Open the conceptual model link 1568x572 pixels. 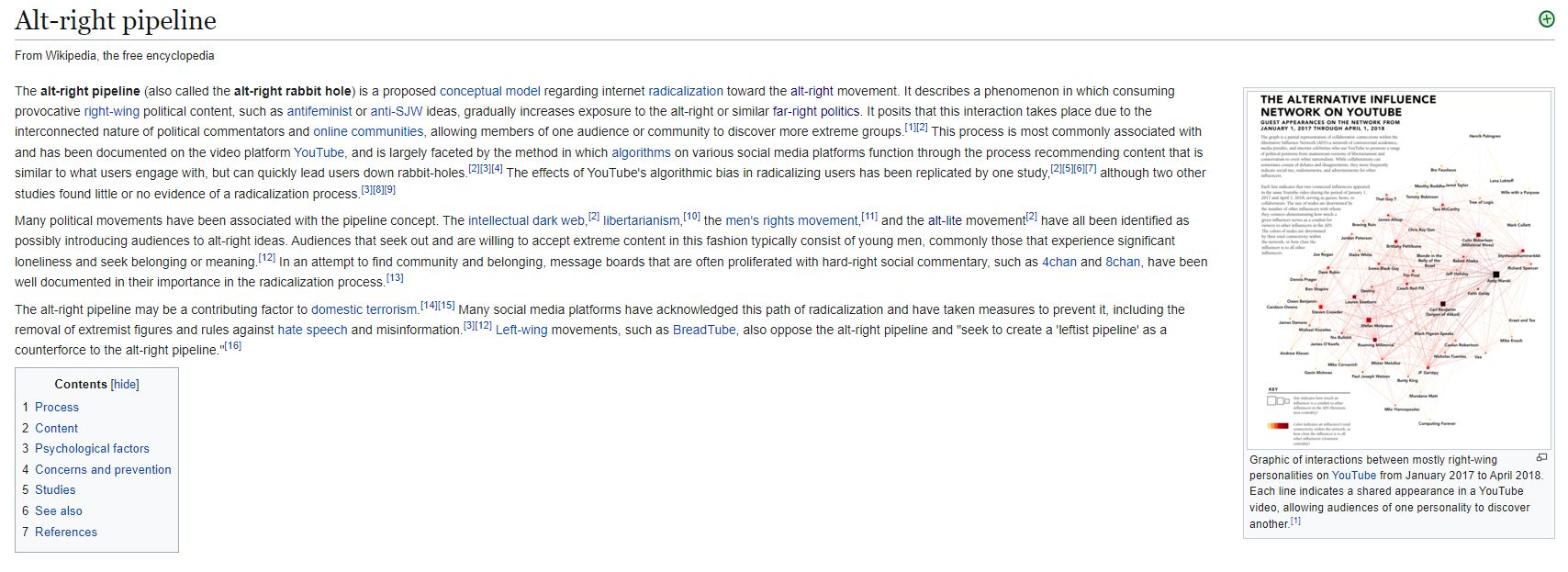(490, 92)
